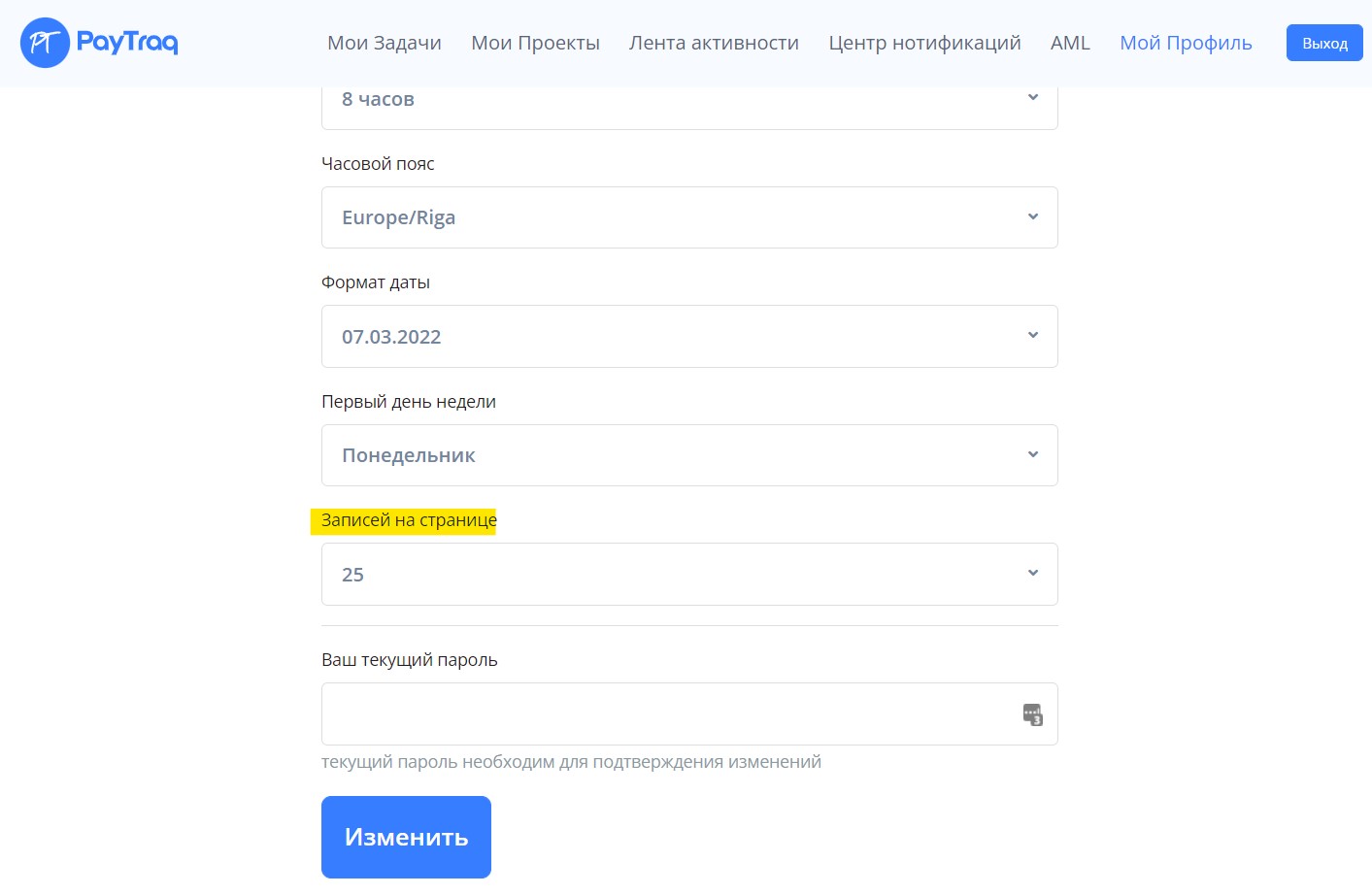Click the password manager icon in password field
This screenshot has width=1372, height=895.
pyautogui.click(x=1032, y=715)
